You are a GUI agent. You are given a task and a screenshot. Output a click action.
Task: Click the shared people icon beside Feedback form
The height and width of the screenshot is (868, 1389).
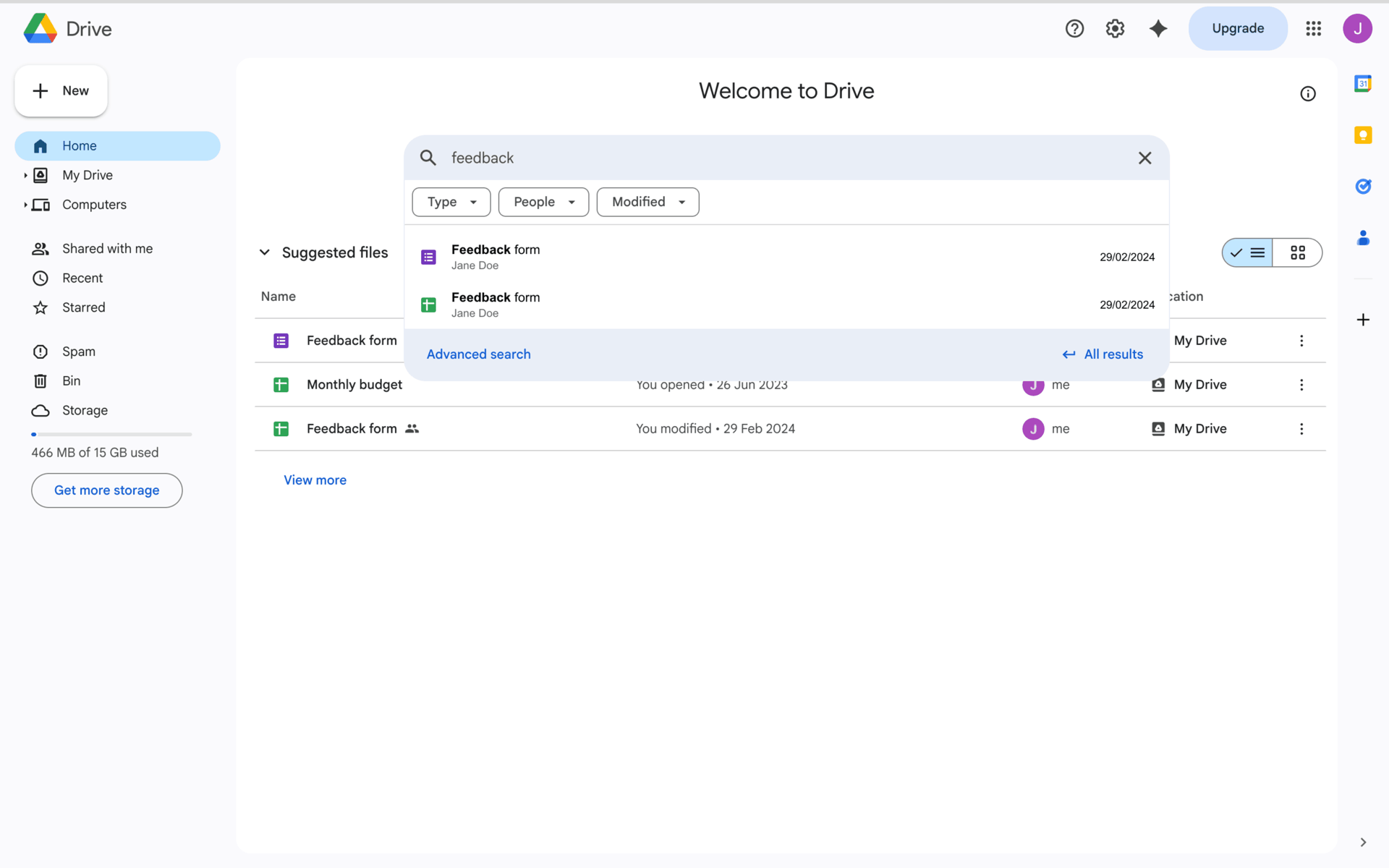(x=412, y=429)
